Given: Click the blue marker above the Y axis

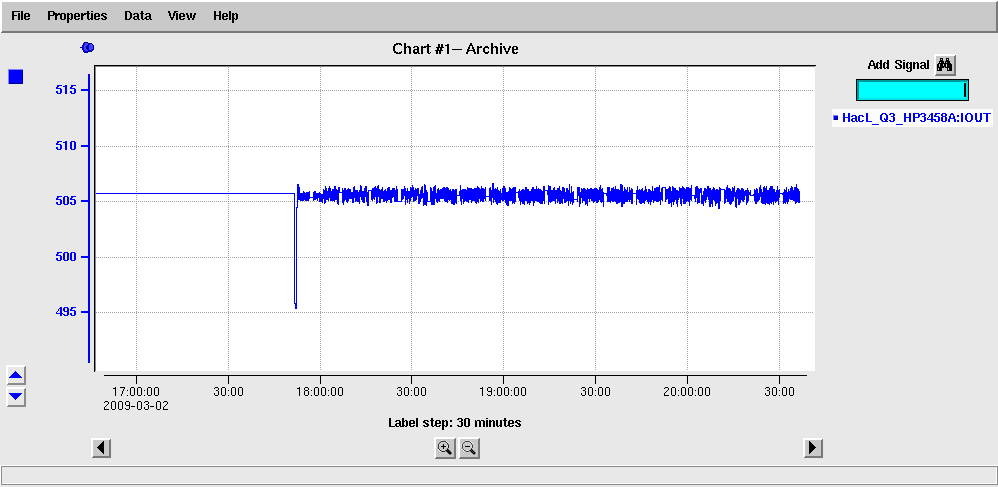Looking at the screenshot, I should 88,48.
